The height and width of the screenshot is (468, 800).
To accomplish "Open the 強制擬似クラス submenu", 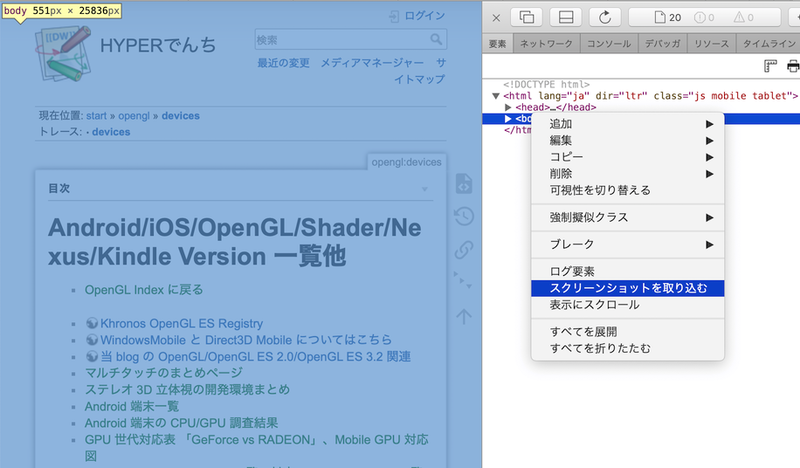I will pyautogui.click(x=628, y=218).
